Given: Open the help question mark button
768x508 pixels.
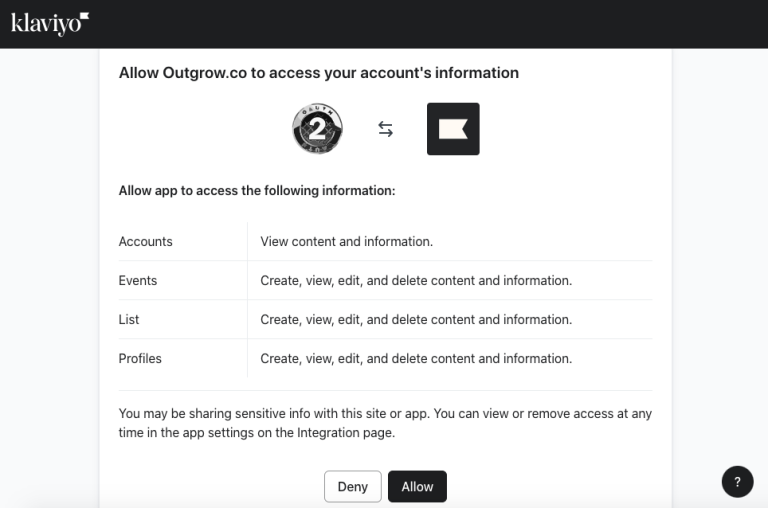Looking at the screenshot, I should [x=737, y=481].
